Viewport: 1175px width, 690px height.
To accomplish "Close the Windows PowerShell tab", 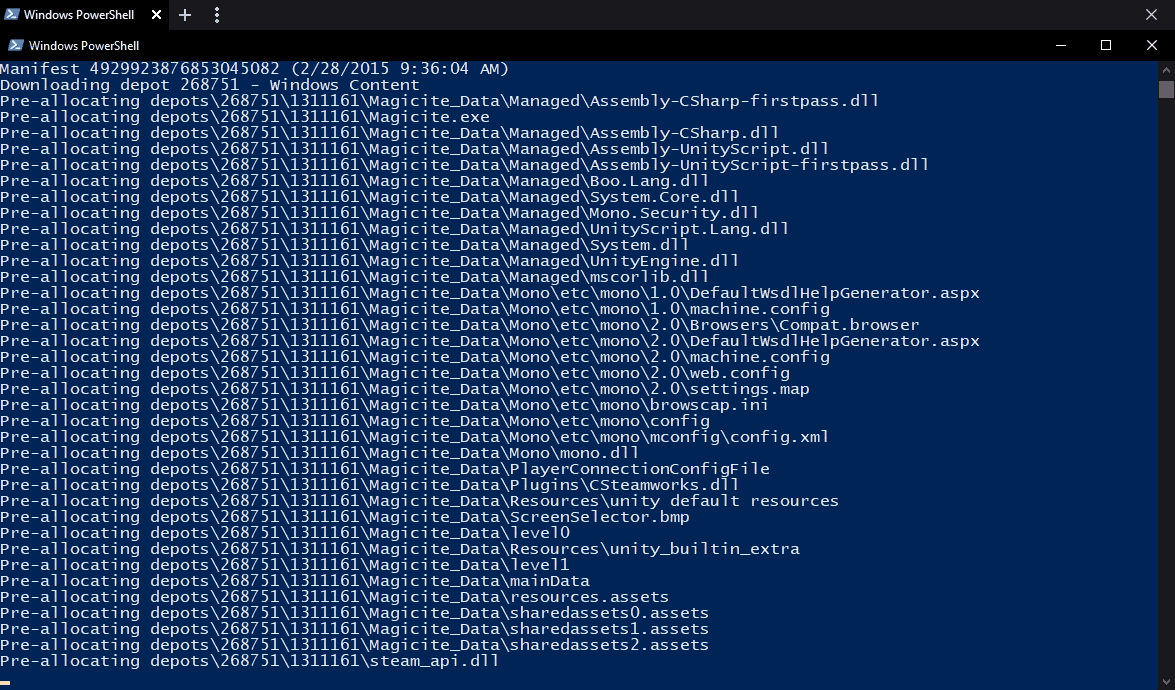I will pos(155,15).
